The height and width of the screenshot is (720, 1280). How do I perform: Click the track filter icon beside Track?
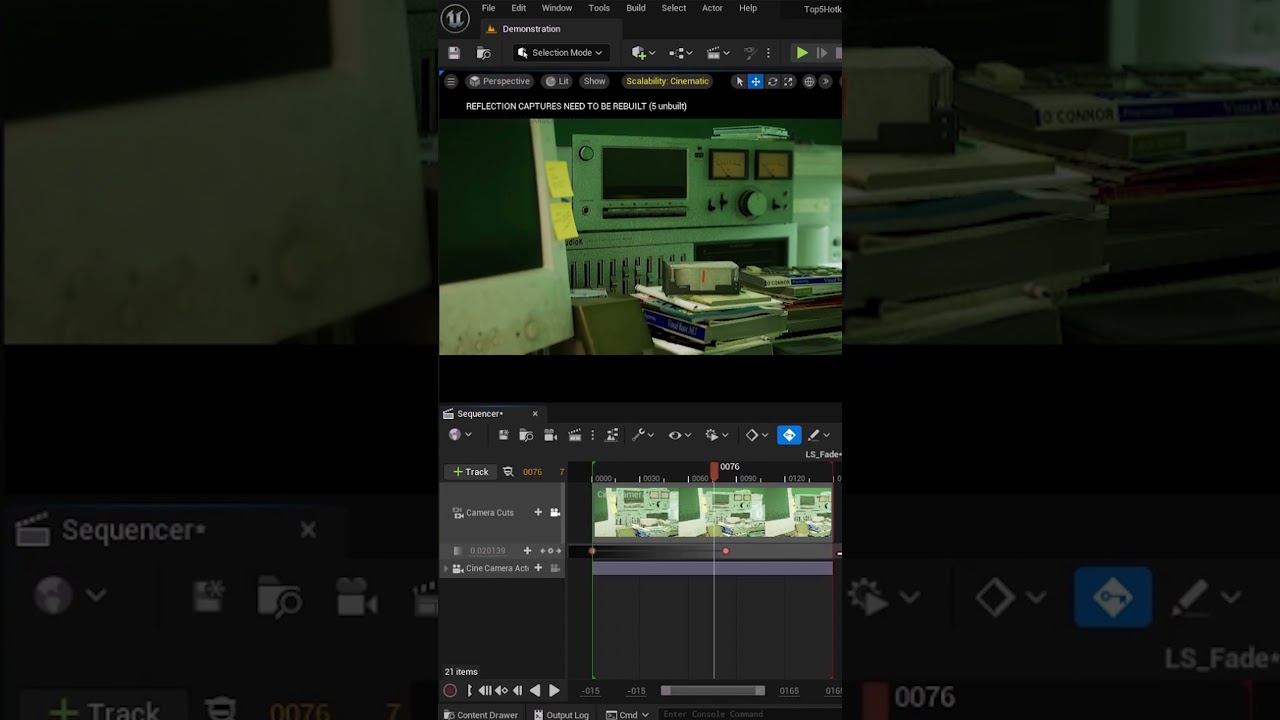click(x=508, y=472)
